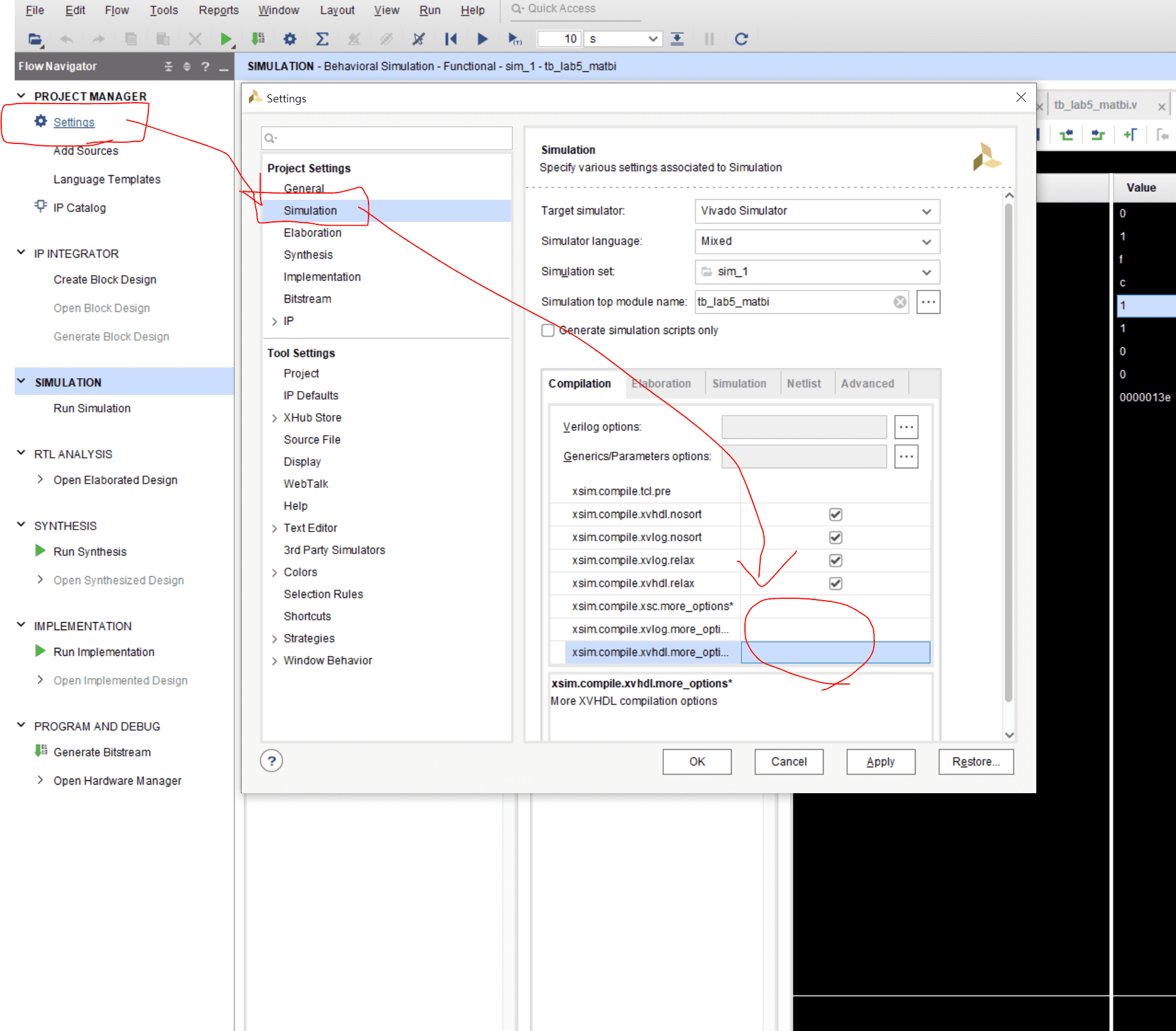Click scroll-down arrow of Settings scrollbar
The width and height of the screenshot is (1176, 1031).
pos(1009,735)
